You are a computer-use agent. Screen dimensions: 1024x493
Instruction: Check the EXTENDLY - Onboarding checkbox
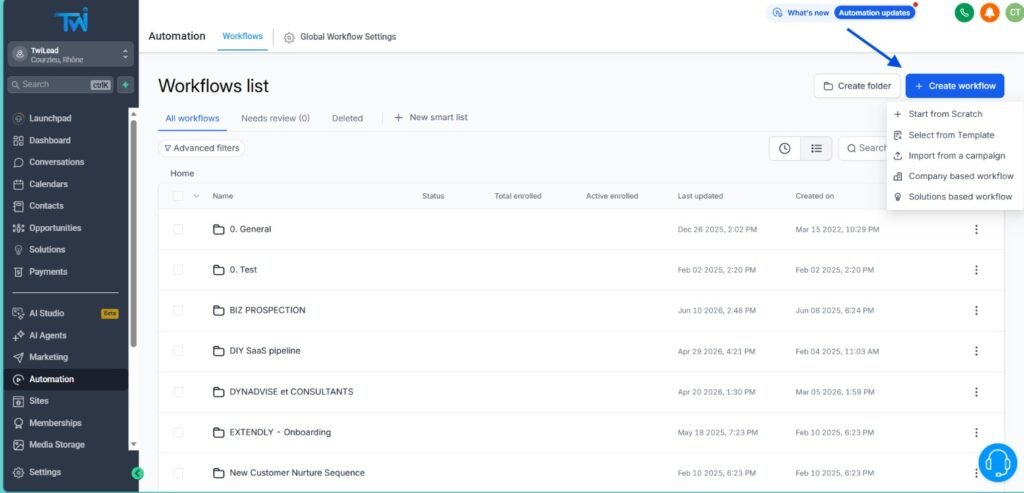tap(178, 432)
